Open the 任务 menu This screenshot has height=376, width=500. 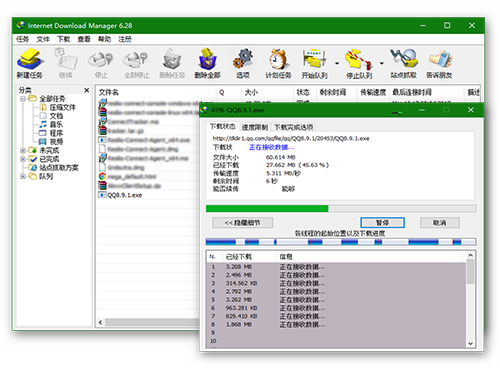pos(22,39)
